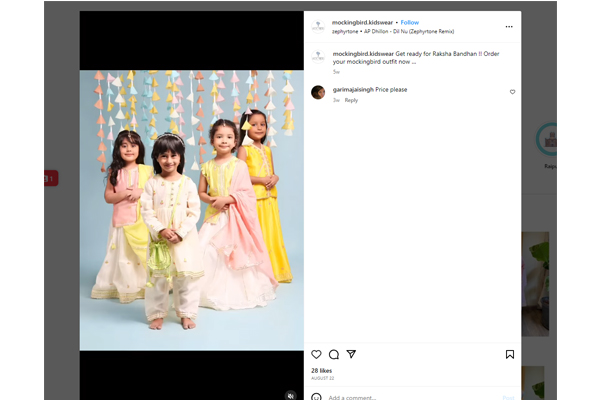Open the garimajaisingh username link
The image size is (600, 400).
353,90
